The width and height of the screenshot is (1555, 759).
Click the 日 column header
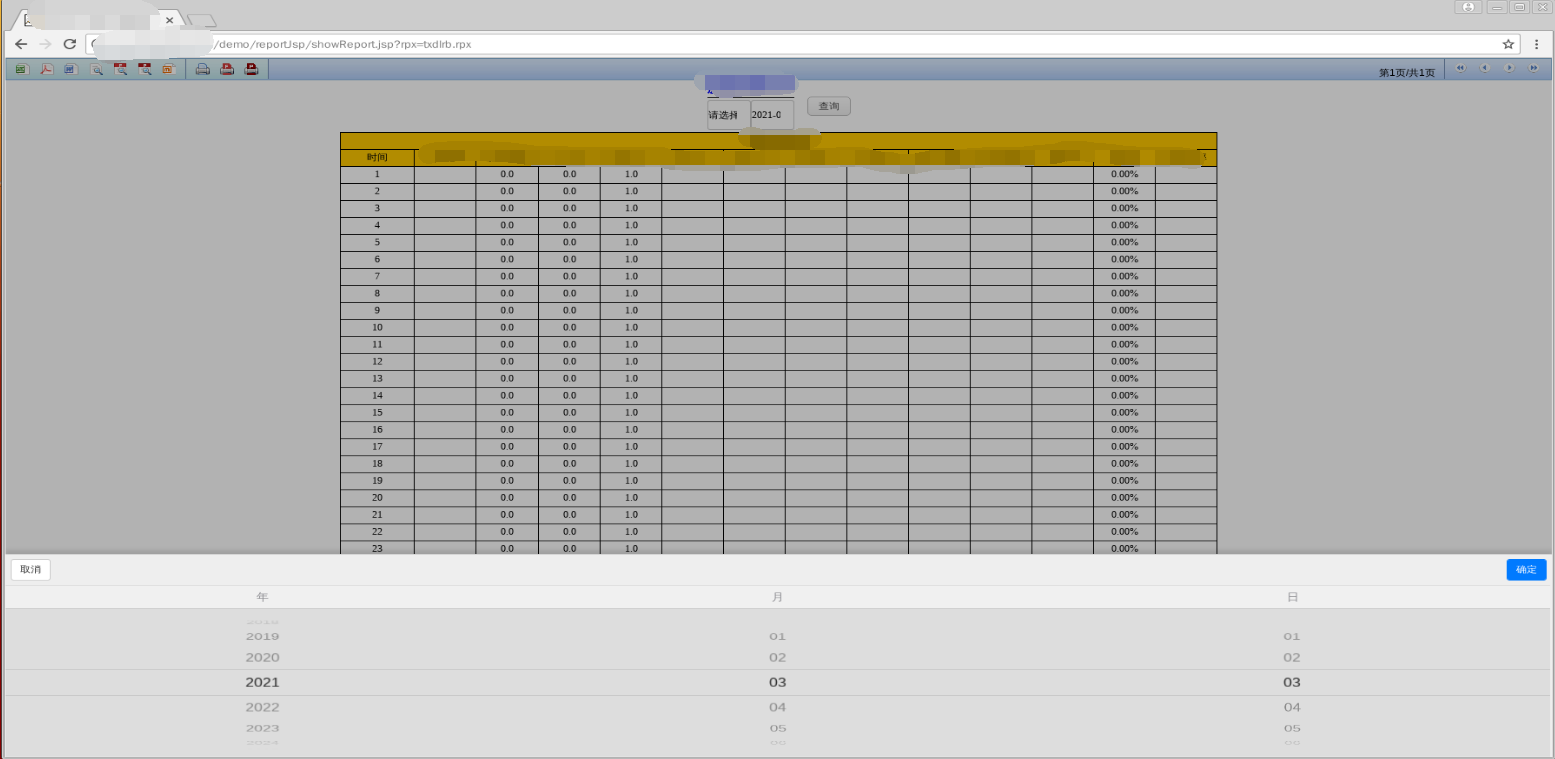pyautogui.click(x=1292, y=597)
